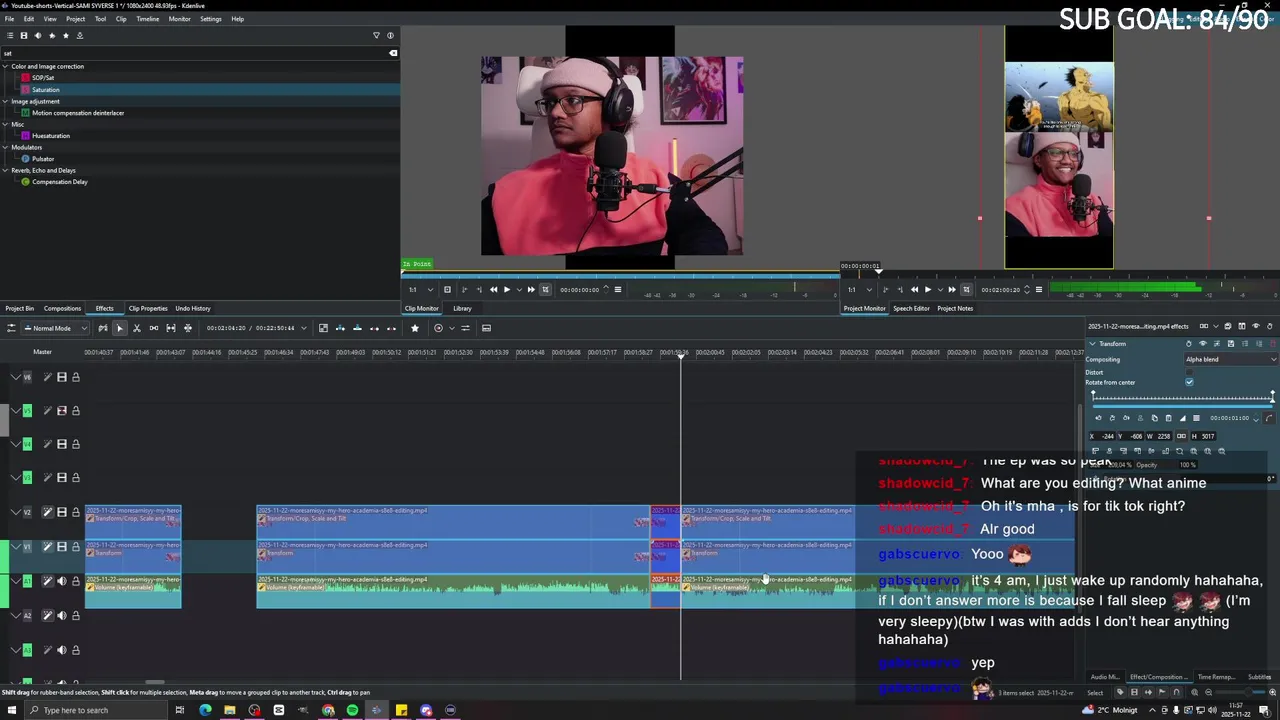Screen dimensions: 1280x720
Task: Click the Transform effect presets icon
Action: click(x=1217, y=344)
